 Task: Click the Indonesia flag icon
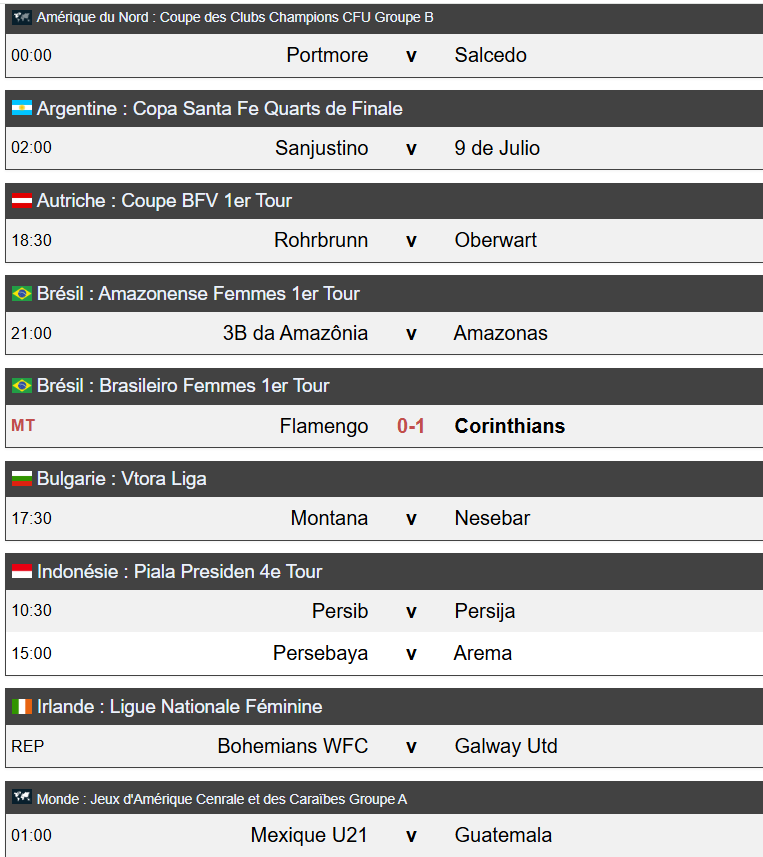pyautogui.click(x=22, y=571)
